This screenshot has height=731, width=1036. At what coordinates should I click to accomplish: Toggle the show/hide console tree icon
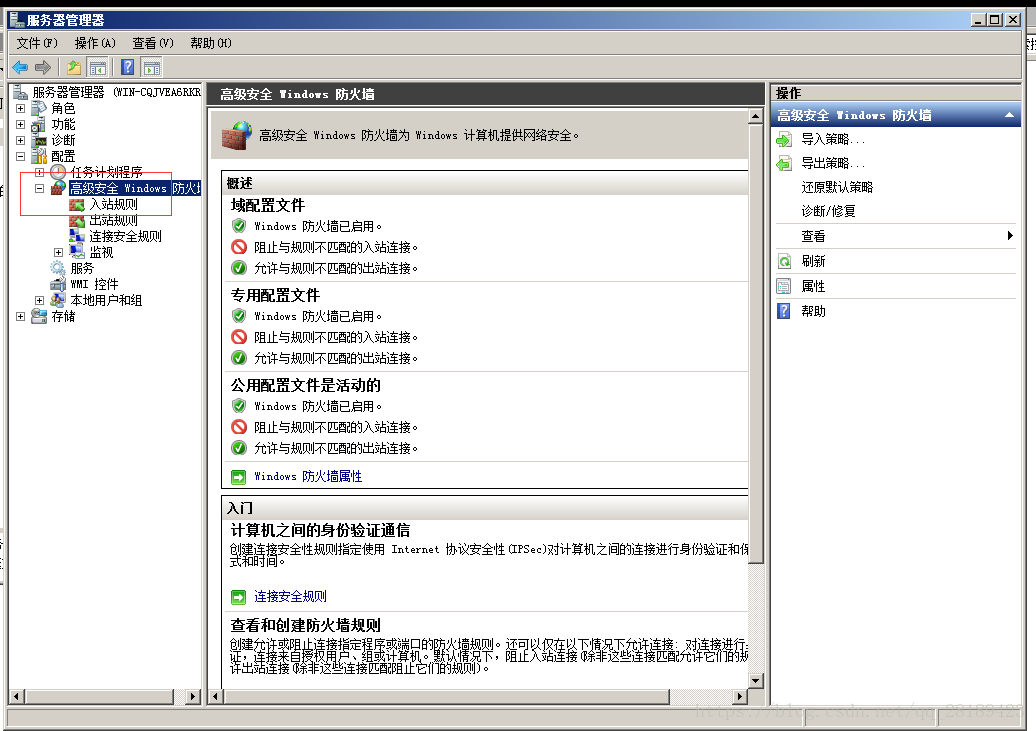[x=98, y=67]
